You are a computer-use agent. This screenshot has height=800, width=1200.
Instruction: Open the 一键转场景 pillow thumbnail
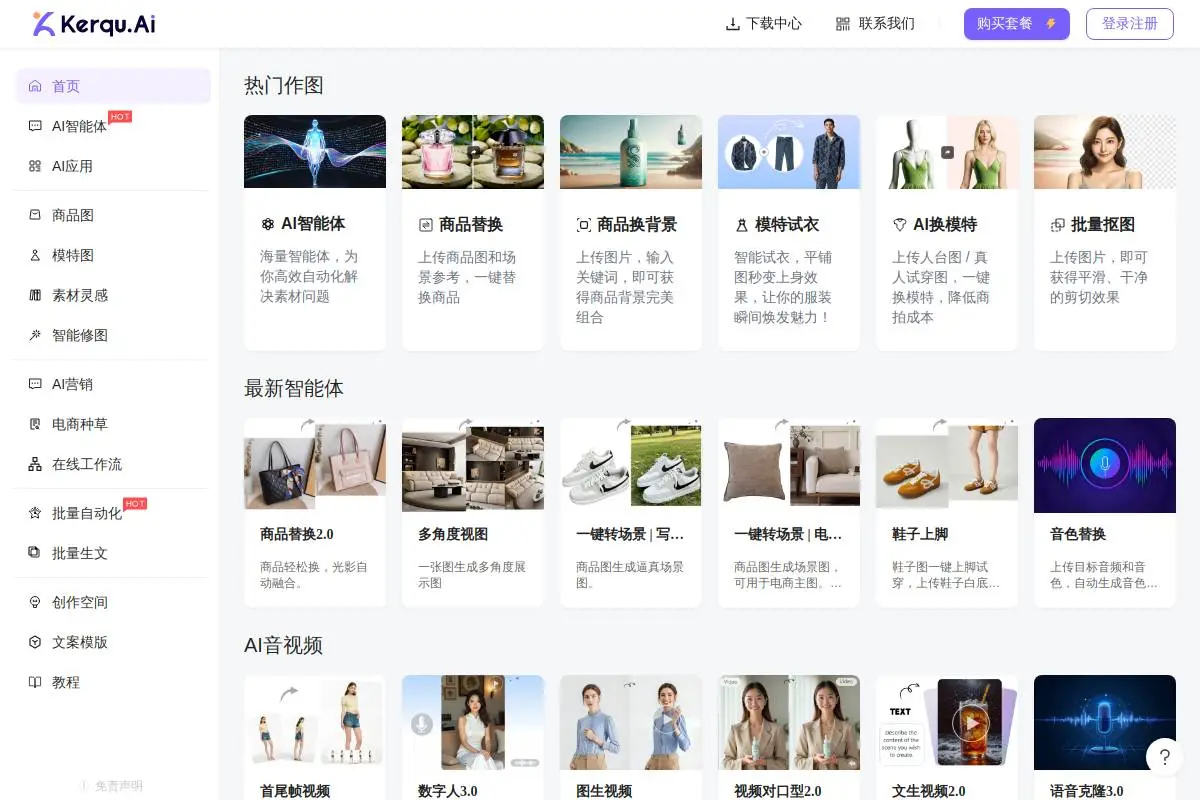(x=789, y=465)
